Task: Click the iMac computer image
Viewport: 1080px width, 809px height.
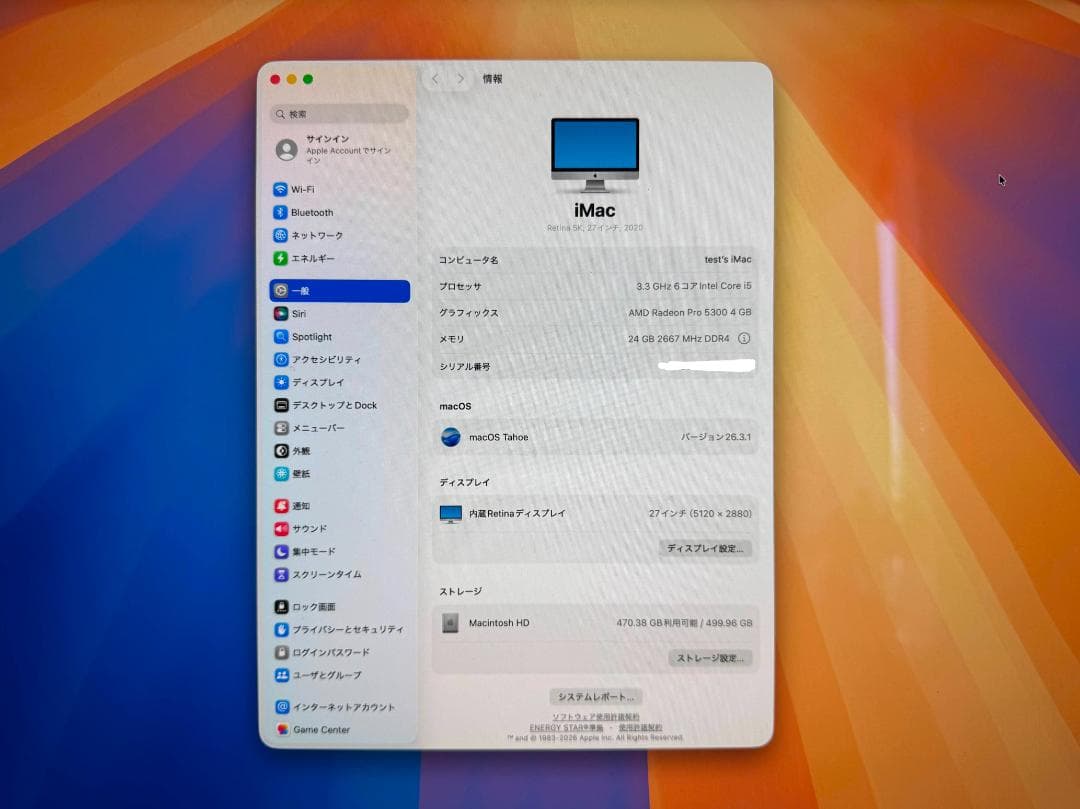Action: 595,155
